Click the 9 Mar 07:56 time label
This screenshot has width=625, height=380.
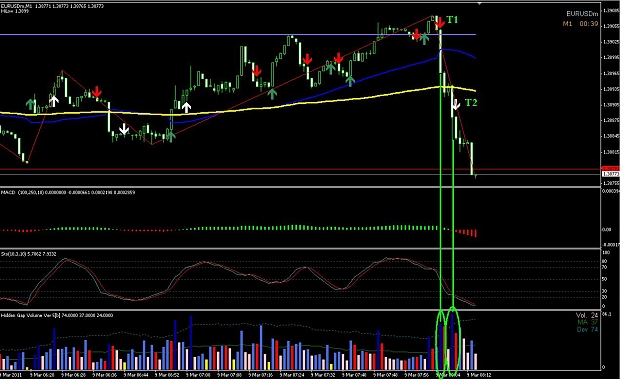tap(417, 375)
